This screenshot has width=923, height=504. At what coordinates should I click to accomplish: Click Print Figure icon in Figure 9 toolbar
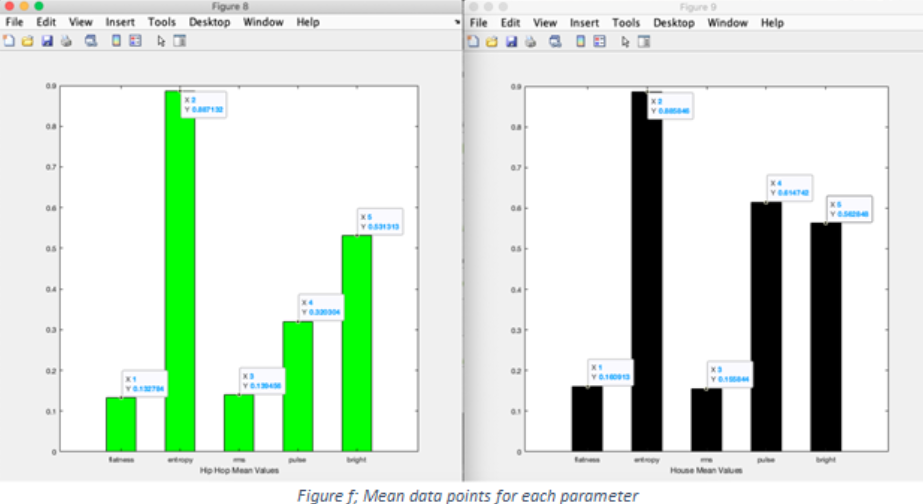[x=530, y=42]
